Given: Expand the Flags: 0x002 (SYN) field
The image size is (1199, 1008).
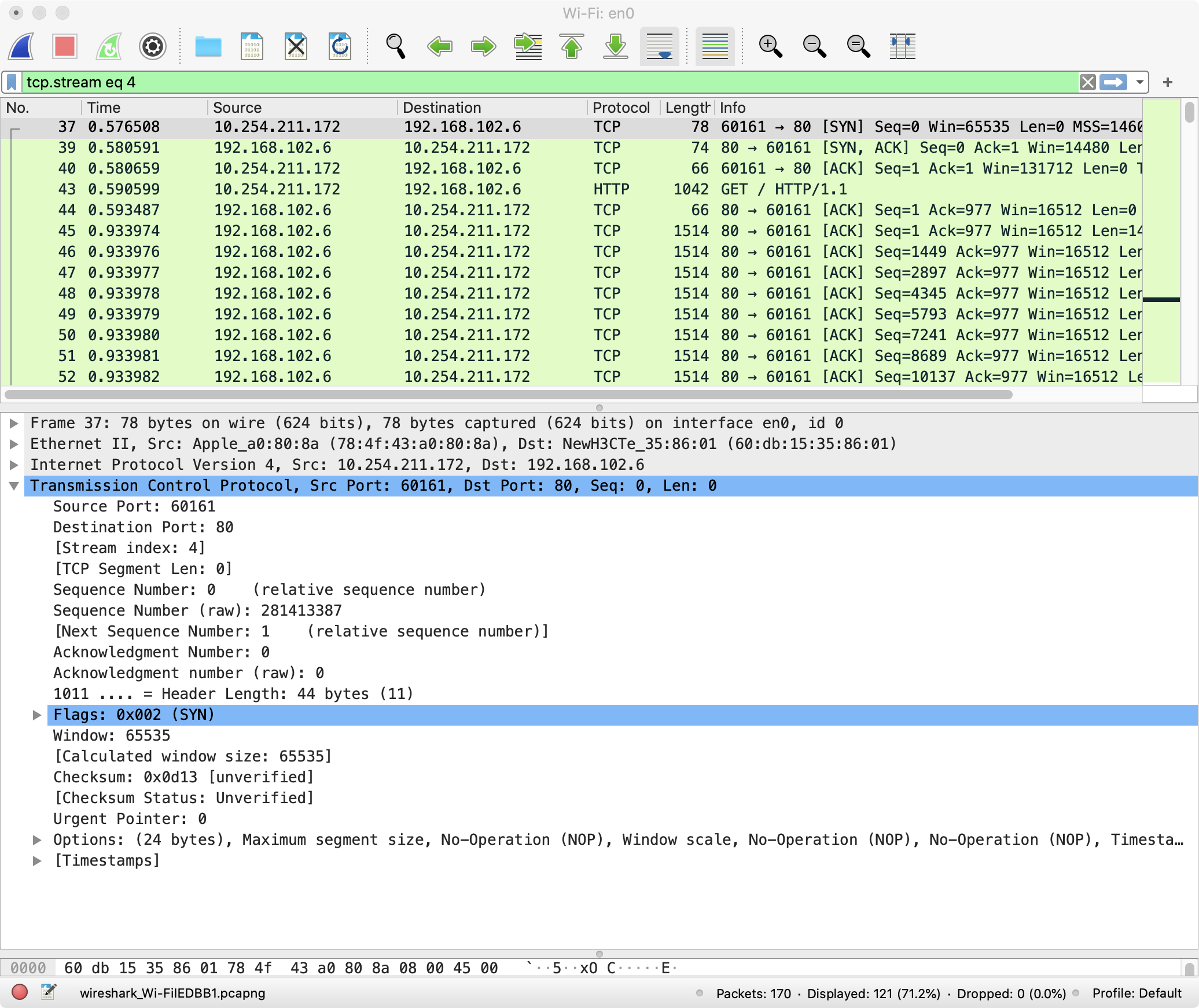Looking at the screenshot, I should tap(37, 715).
